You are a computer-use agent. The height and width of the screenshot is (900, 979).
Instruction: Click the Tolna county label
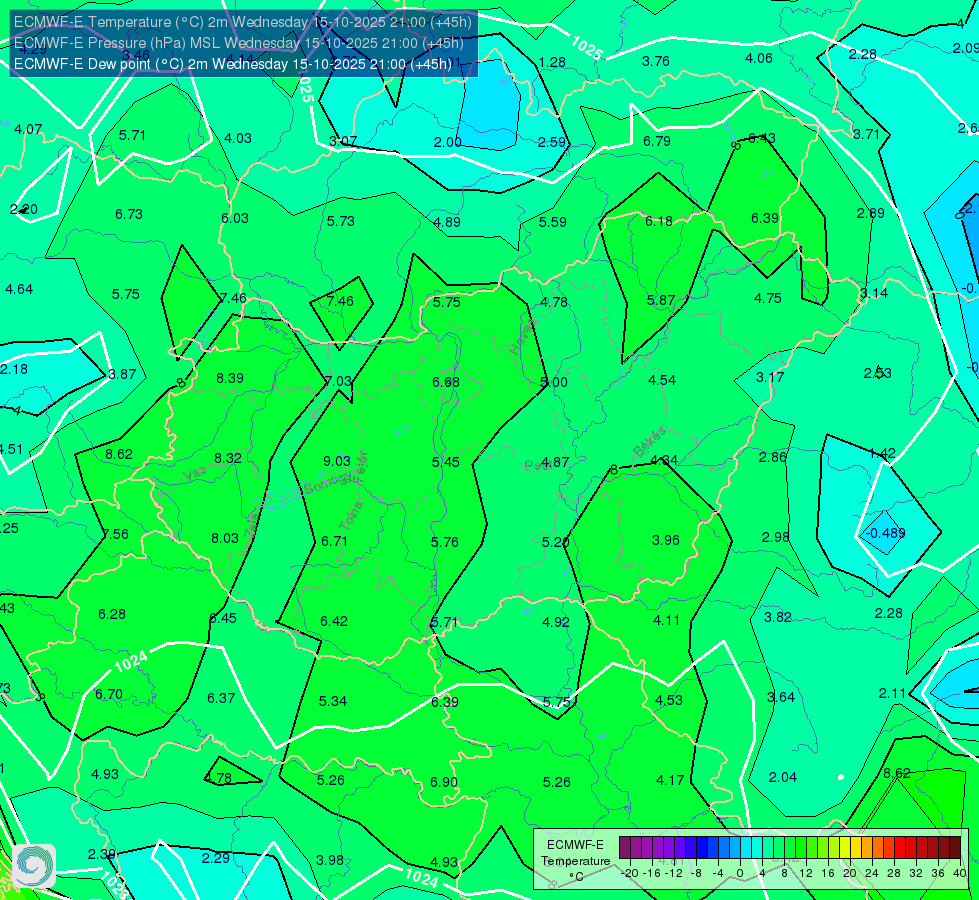pos(350,515)
